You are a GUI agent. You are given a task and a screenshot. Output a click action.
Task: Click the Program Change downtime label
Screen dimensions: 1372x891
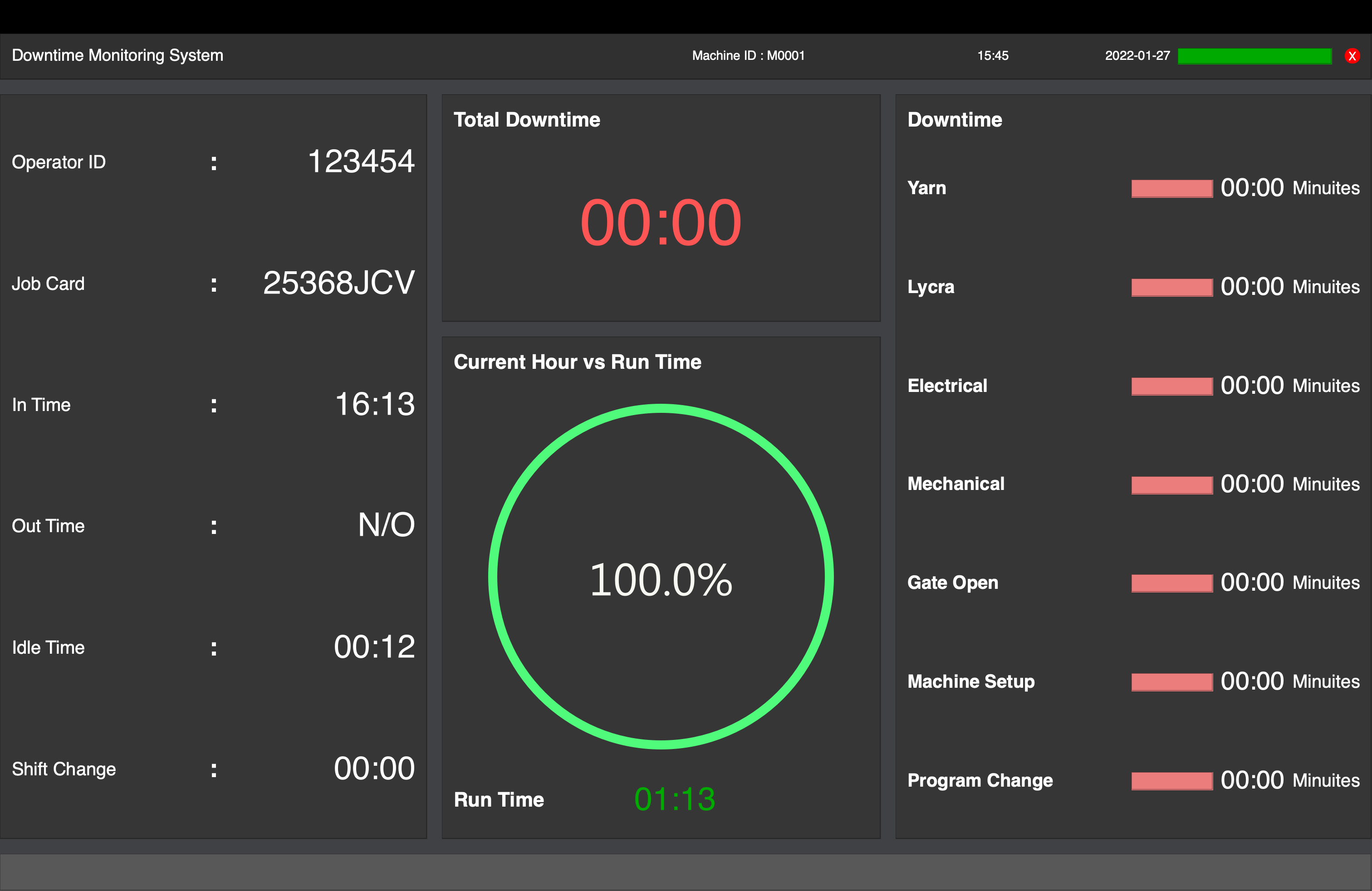980,781
